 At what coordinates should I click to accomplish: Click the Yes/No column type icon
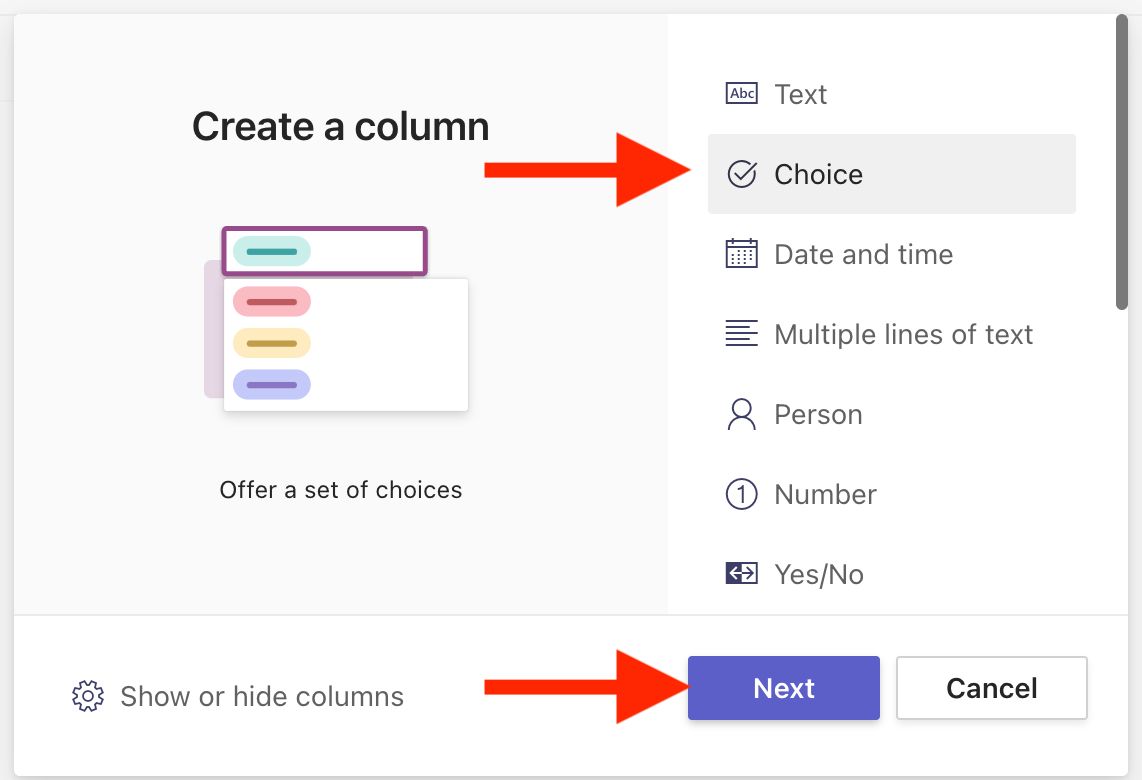pos(741,574)
